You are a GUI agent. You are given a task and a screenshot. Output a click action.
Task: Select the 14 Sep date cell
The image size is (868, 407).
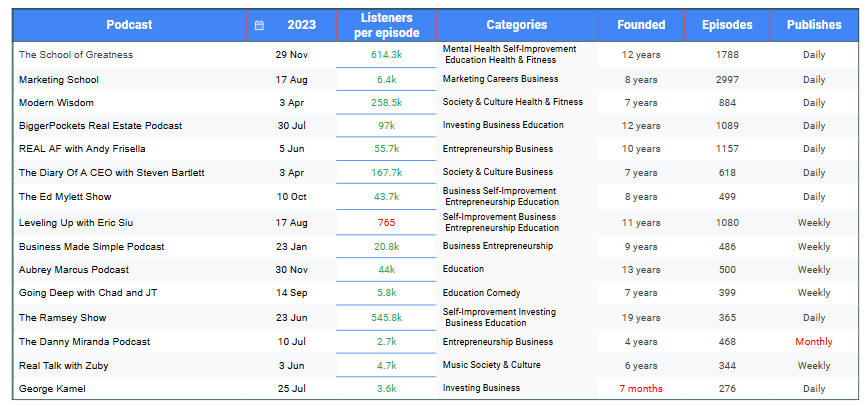[x=292, y=293]
